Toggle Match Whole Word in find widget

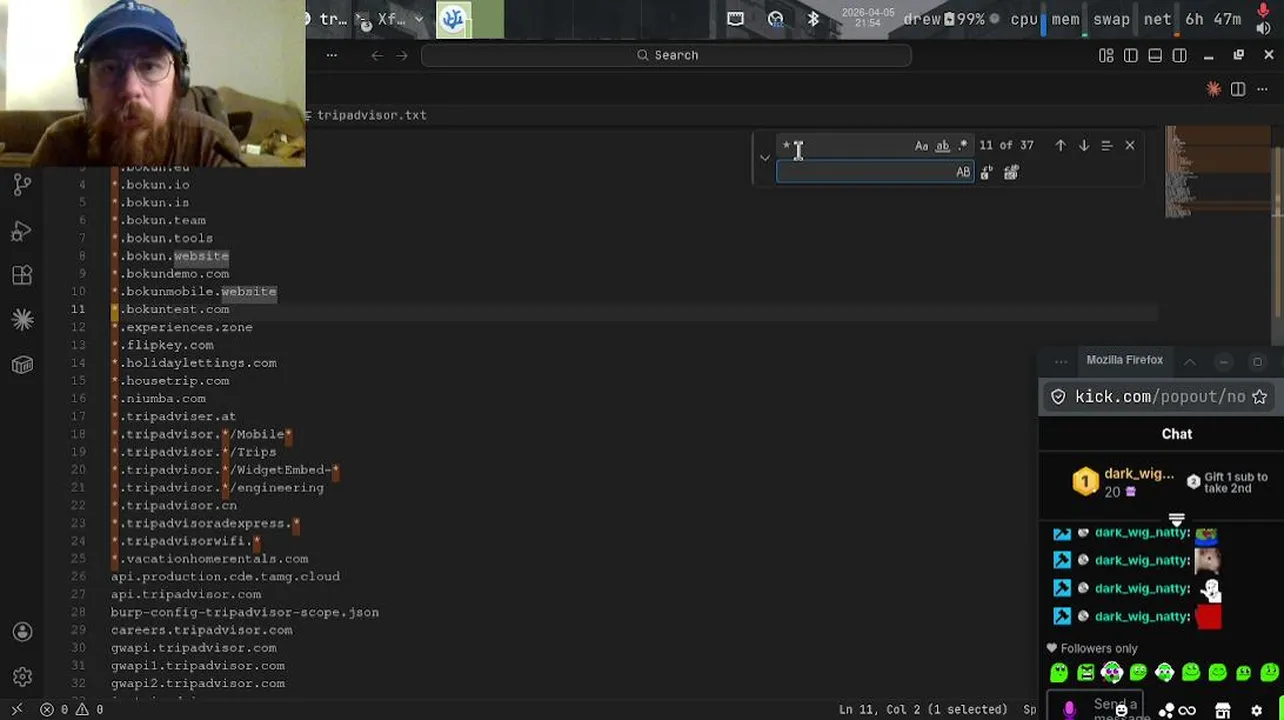[942, 146]
